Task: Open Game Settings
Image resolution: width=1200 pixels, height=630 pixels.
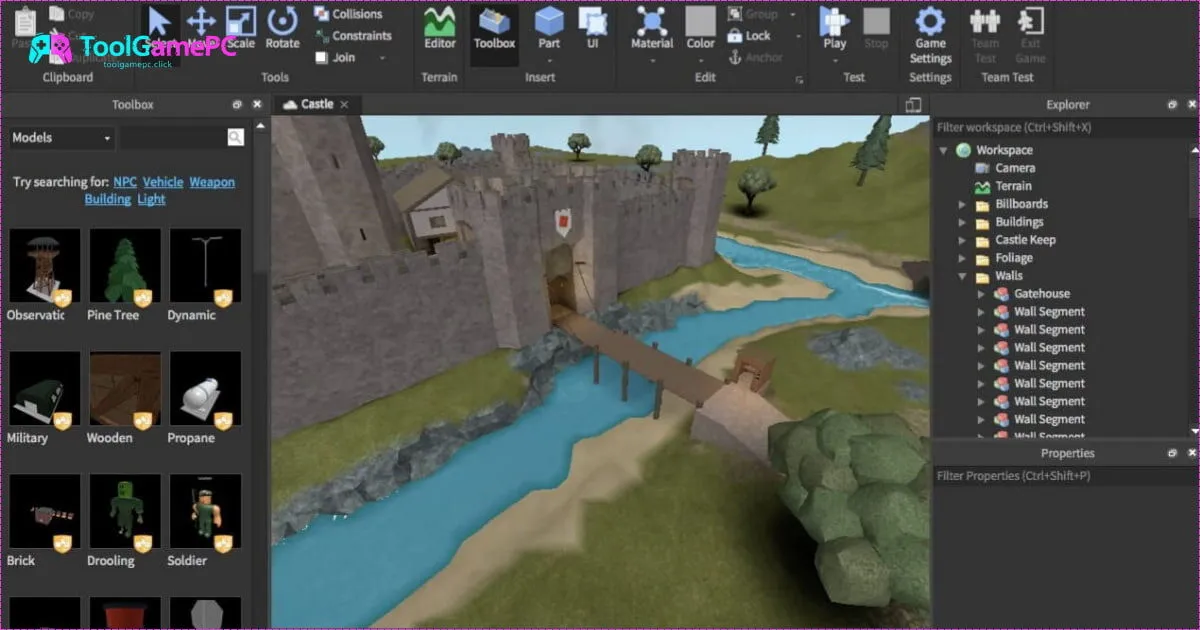Action: pos(929,30)
